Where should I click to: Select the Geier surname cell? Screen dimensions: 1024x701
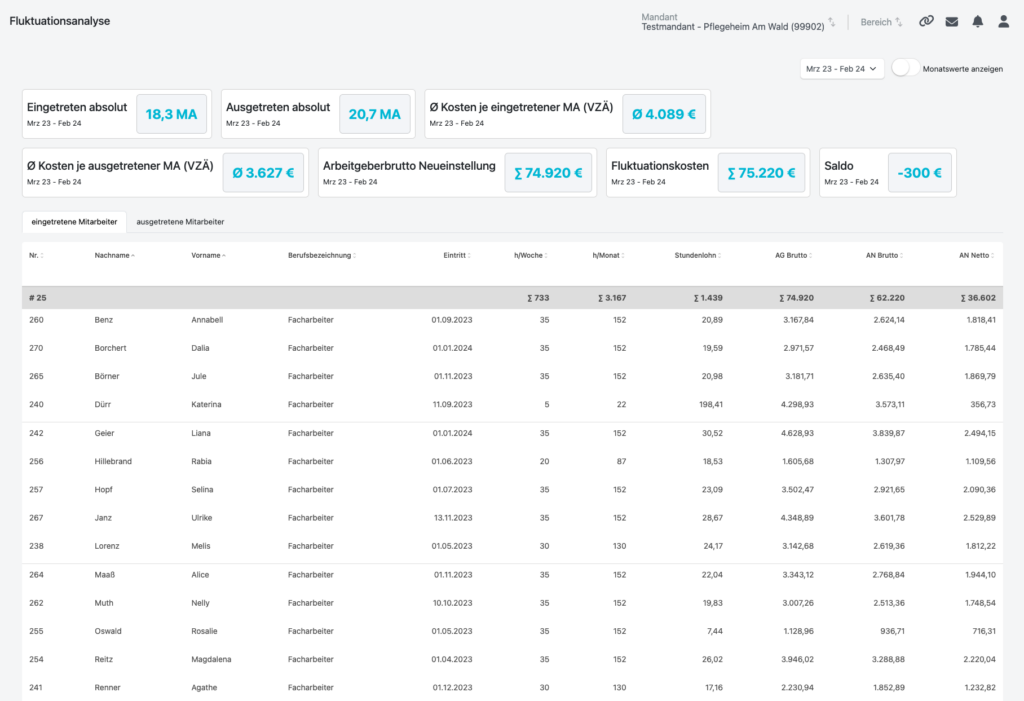[104, 433]
